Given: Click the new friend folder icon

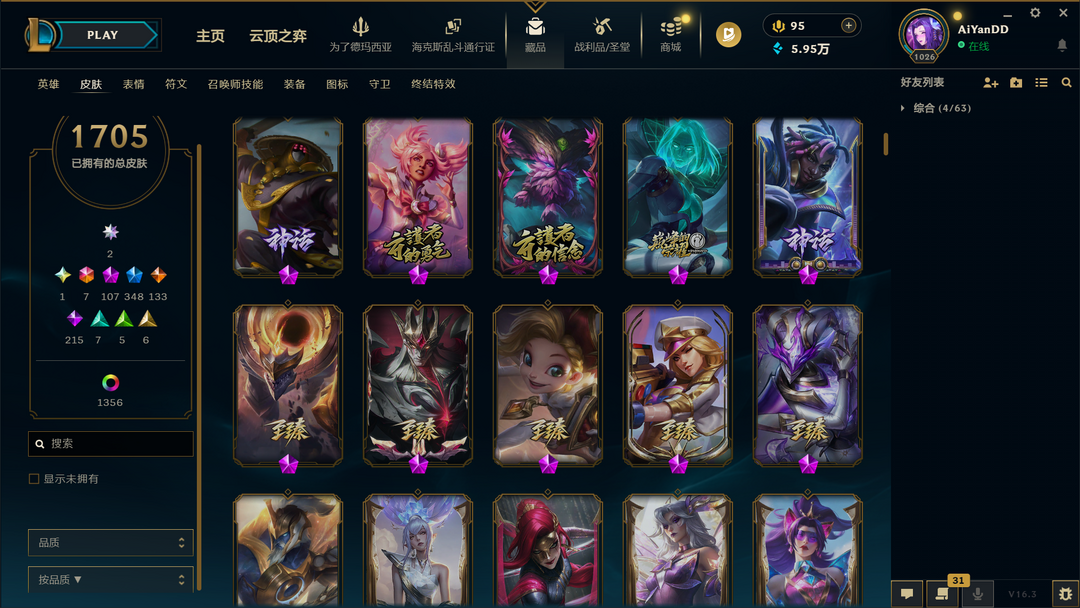Looking at the screenshot, I should pos(1016,83).
